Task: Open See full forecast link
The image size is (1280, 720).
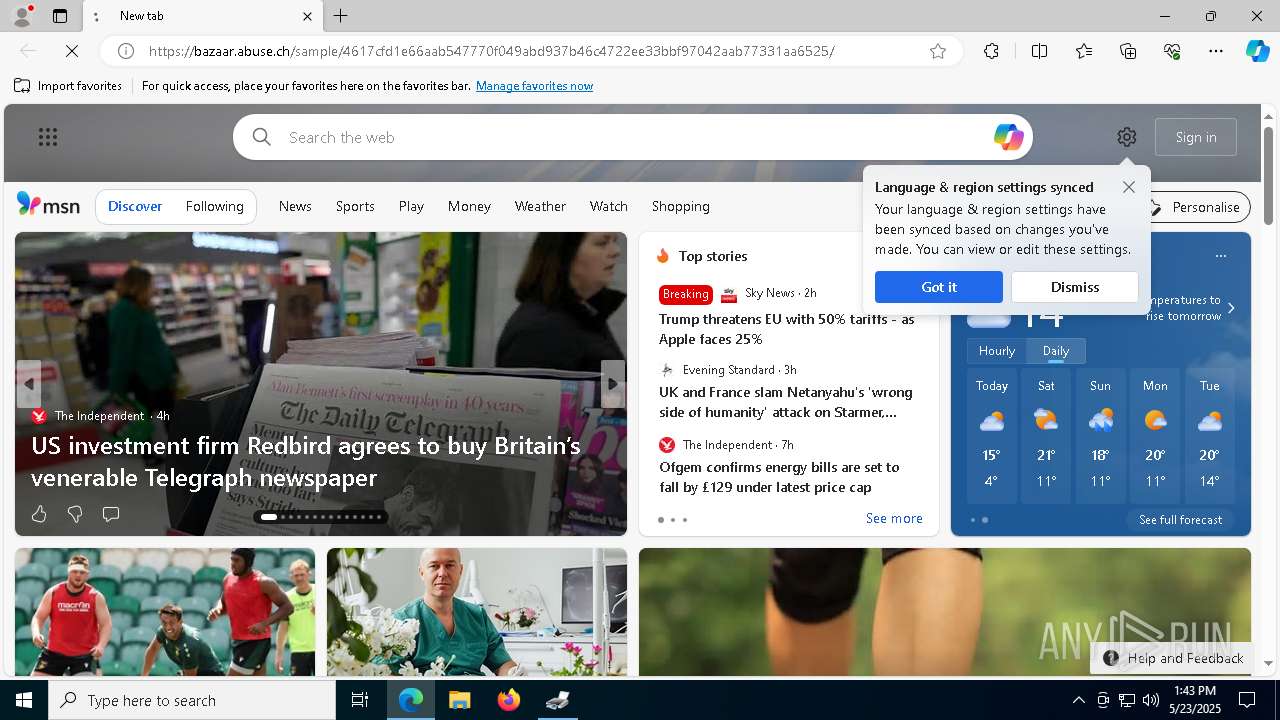Action: coord(1180,520)
